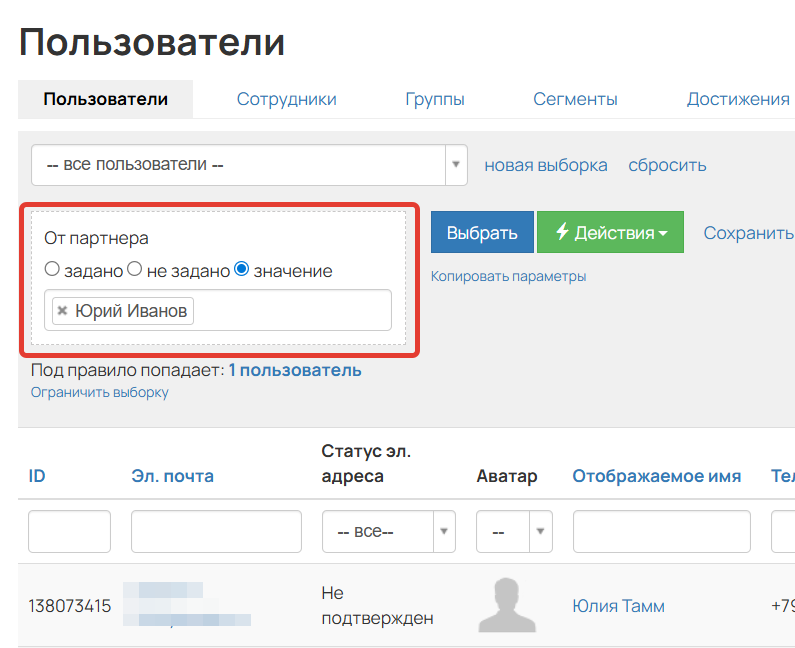Click the "Не подтвержден" status cell
The image size is (795, 648).
click(x=377, y=605)
